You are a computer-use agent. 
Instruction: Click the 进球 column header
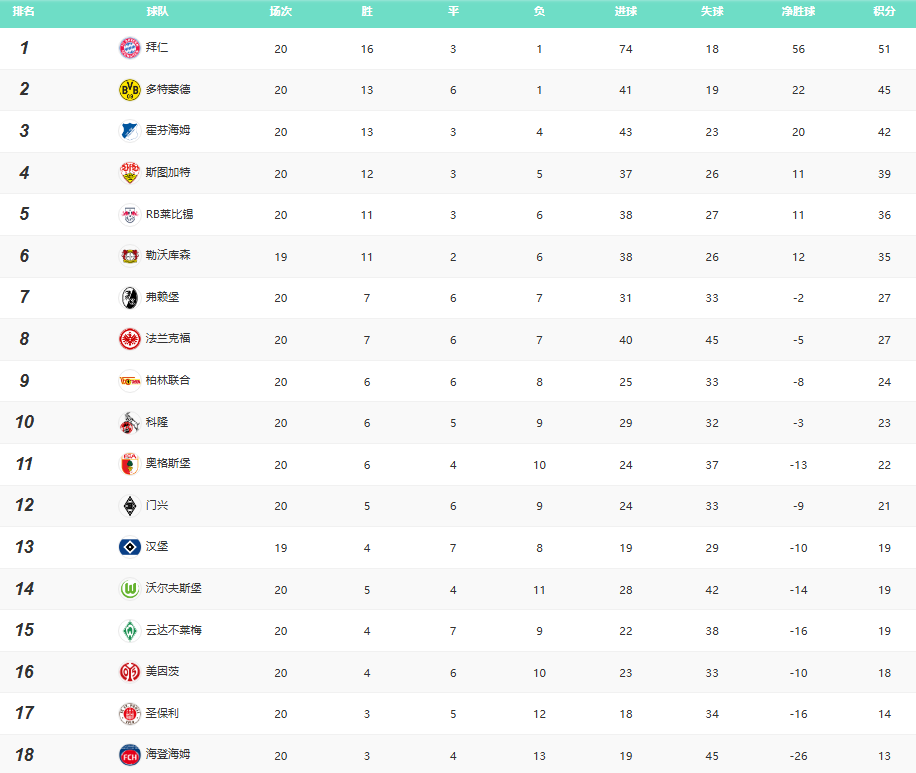626,12
